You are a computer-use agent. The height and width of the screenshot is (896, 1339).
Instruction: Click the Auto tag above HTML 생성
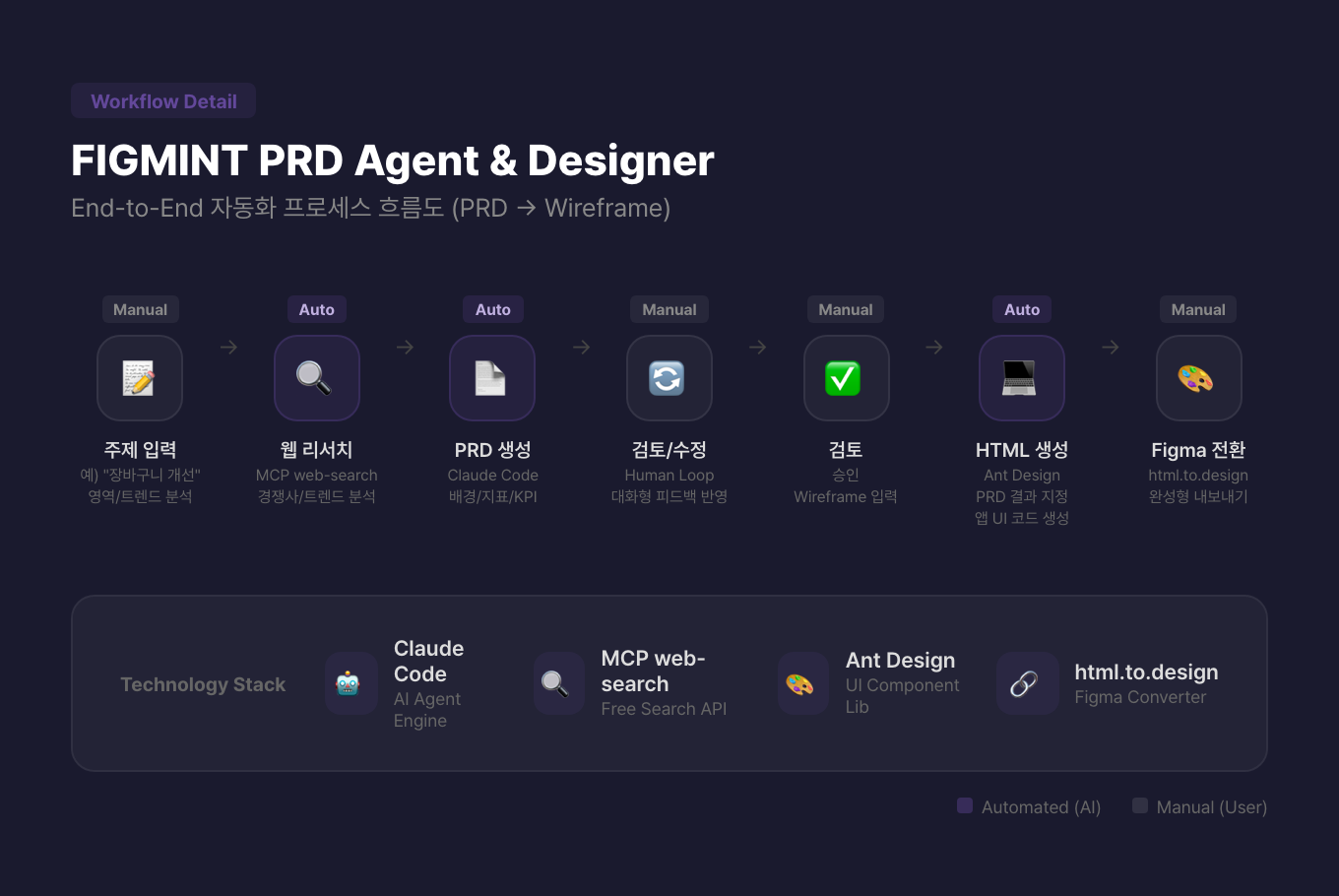point(1021,309)
